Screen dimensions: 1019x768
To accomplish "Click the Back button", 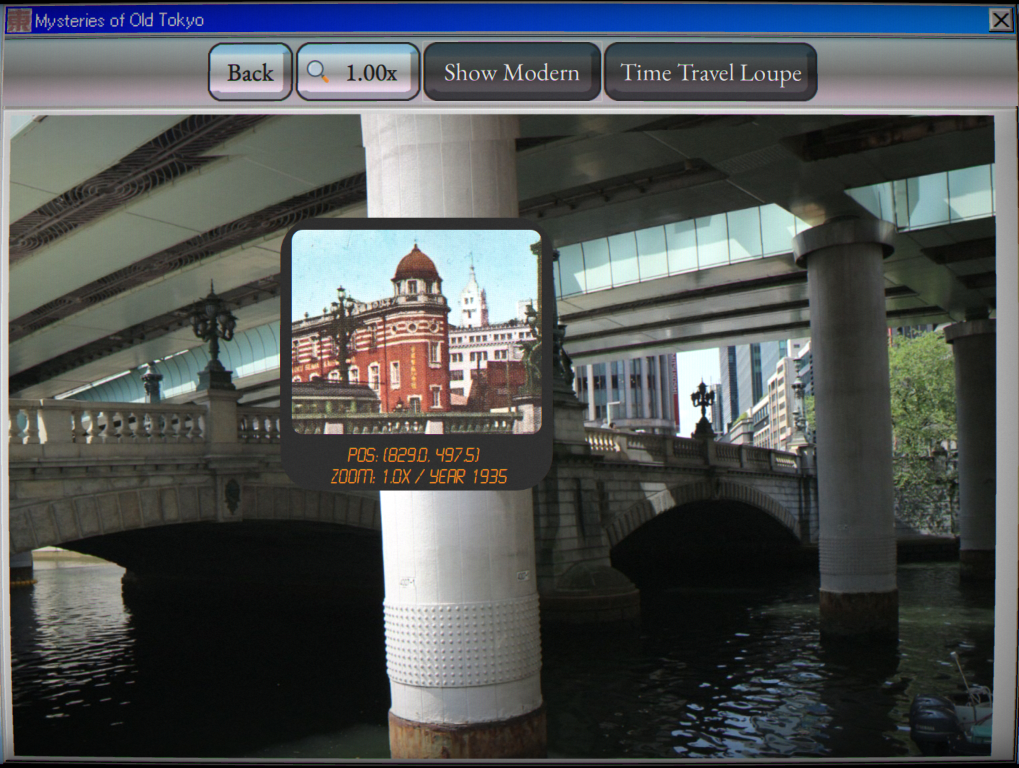I will click(250, 72).
